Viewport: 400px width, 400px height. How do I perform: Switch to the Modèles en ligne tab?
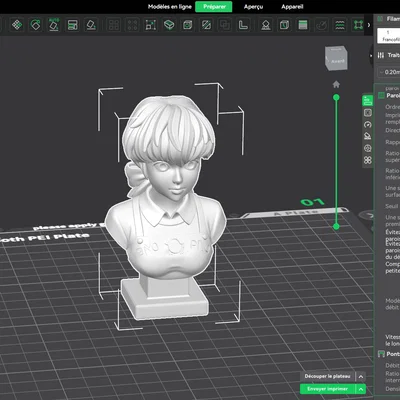(x=170, y=7)
